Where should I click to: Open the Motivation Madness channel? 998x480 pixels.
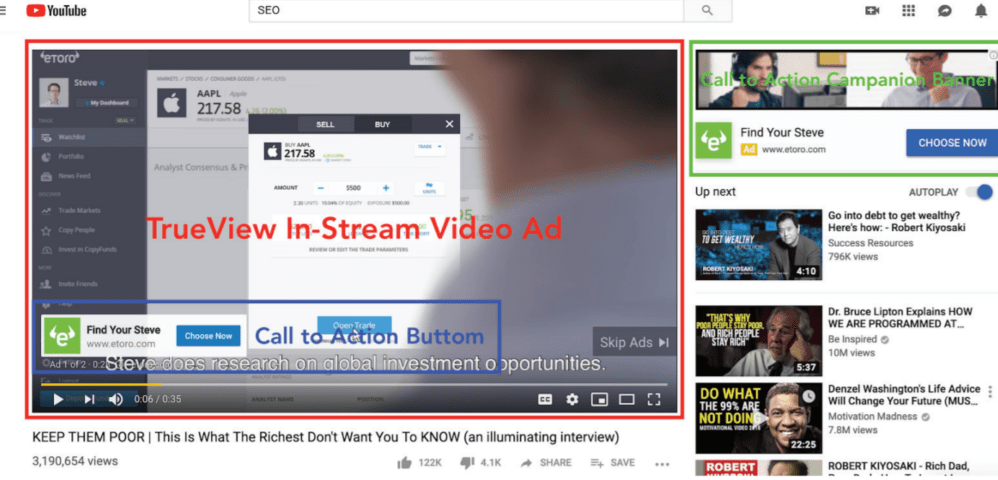pyautogui.click(x=873, y=416)
